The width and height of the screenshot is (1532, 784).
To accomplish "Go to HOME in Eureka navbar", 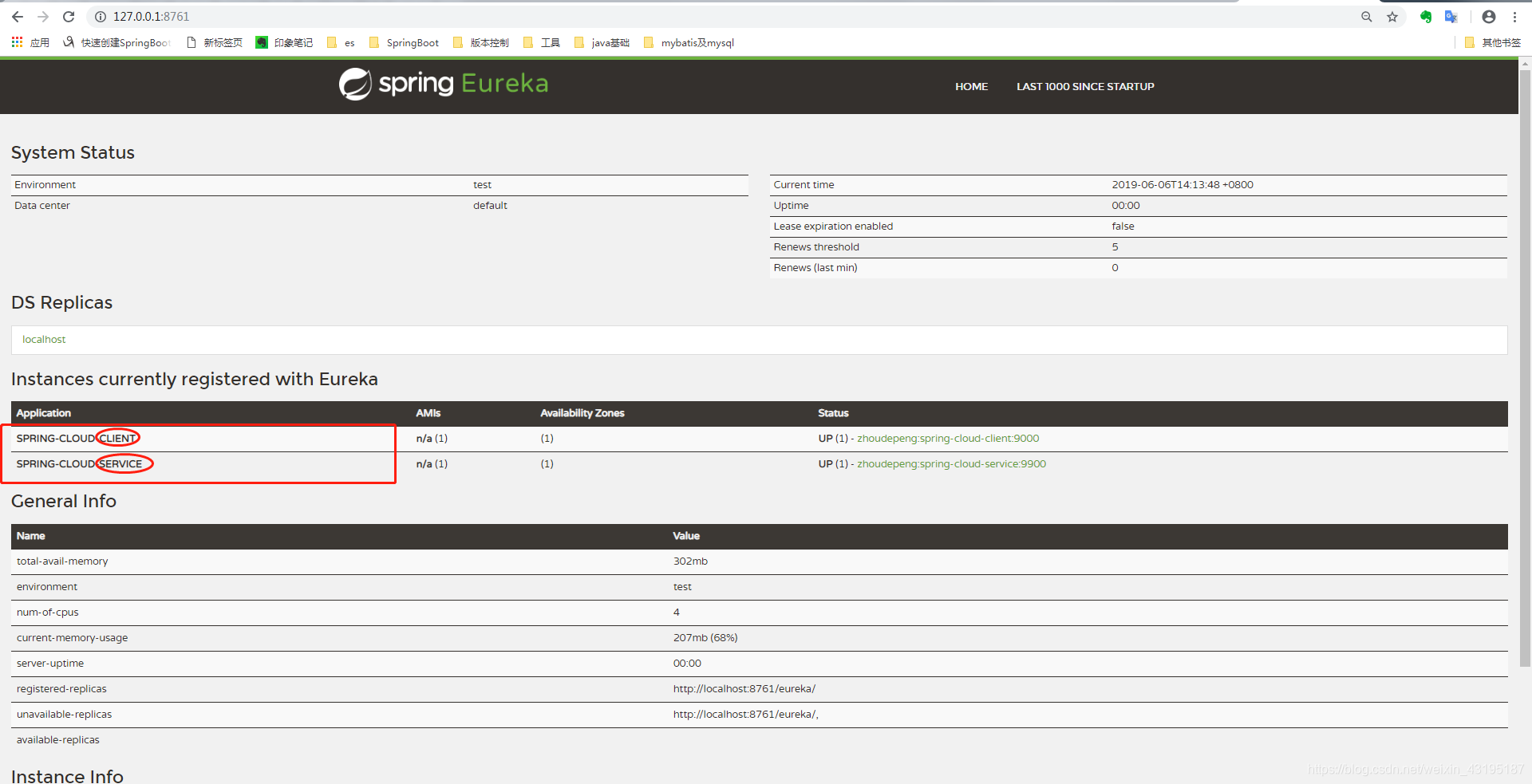I will click(x=971, y=86).
